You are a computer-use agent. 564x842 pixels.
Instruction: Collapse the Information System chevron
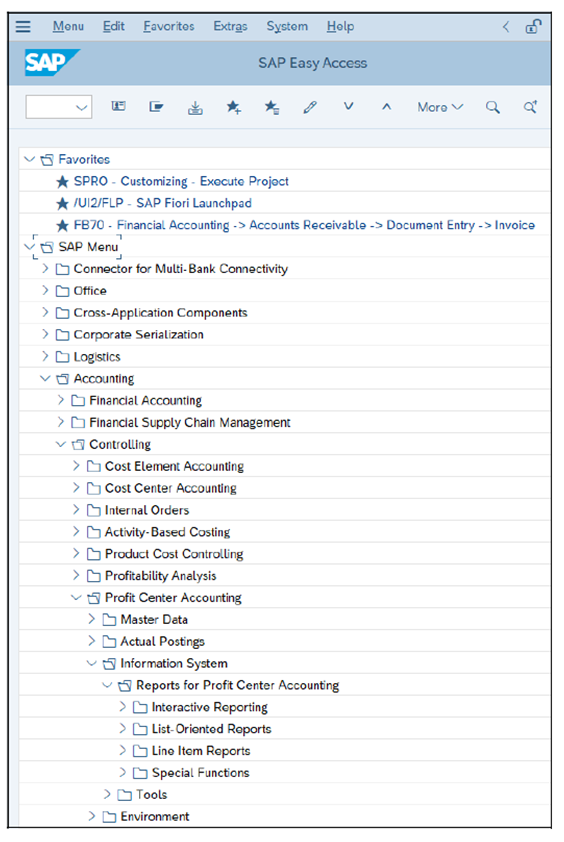92,663
